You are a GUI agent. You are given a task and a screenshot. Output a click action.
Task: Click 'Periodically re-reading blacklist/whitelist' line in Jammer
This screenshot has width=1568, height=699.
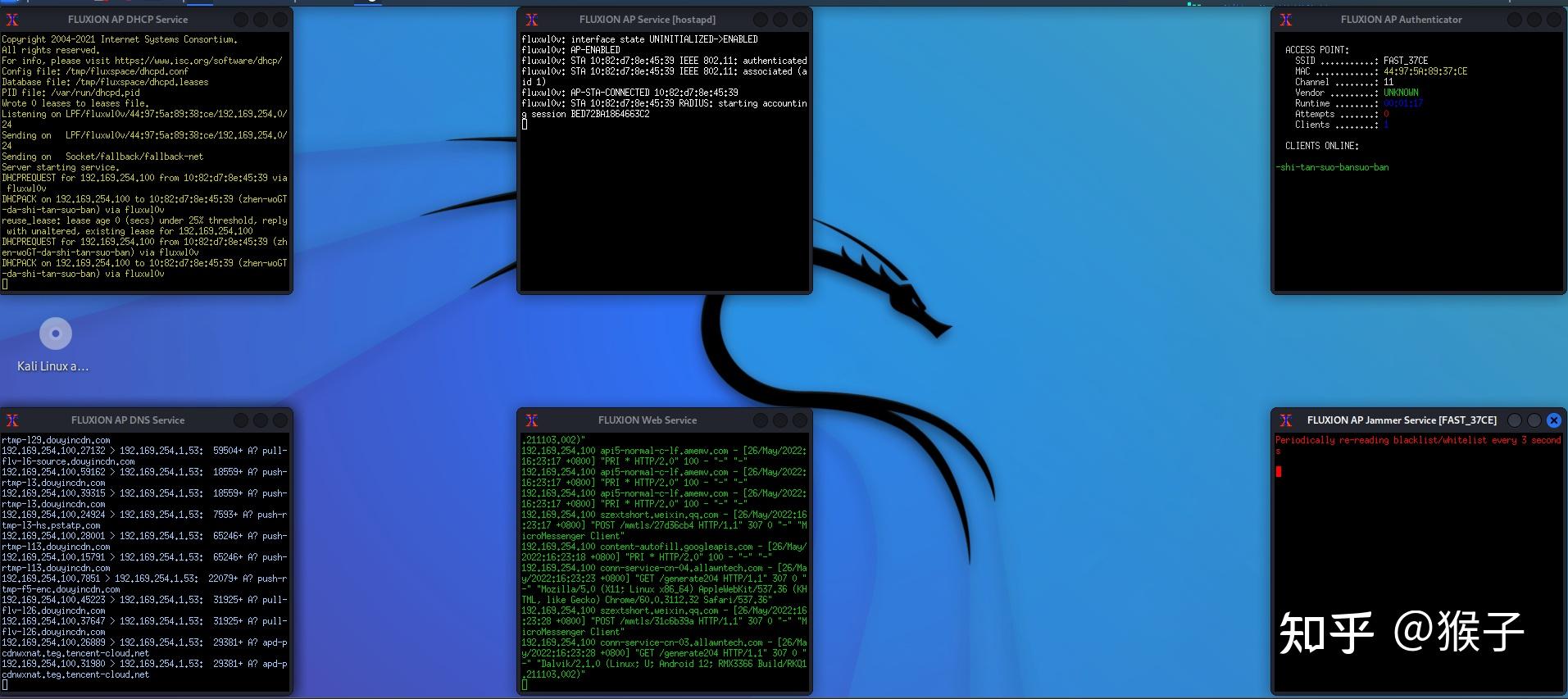click(x=1418, y=440)
